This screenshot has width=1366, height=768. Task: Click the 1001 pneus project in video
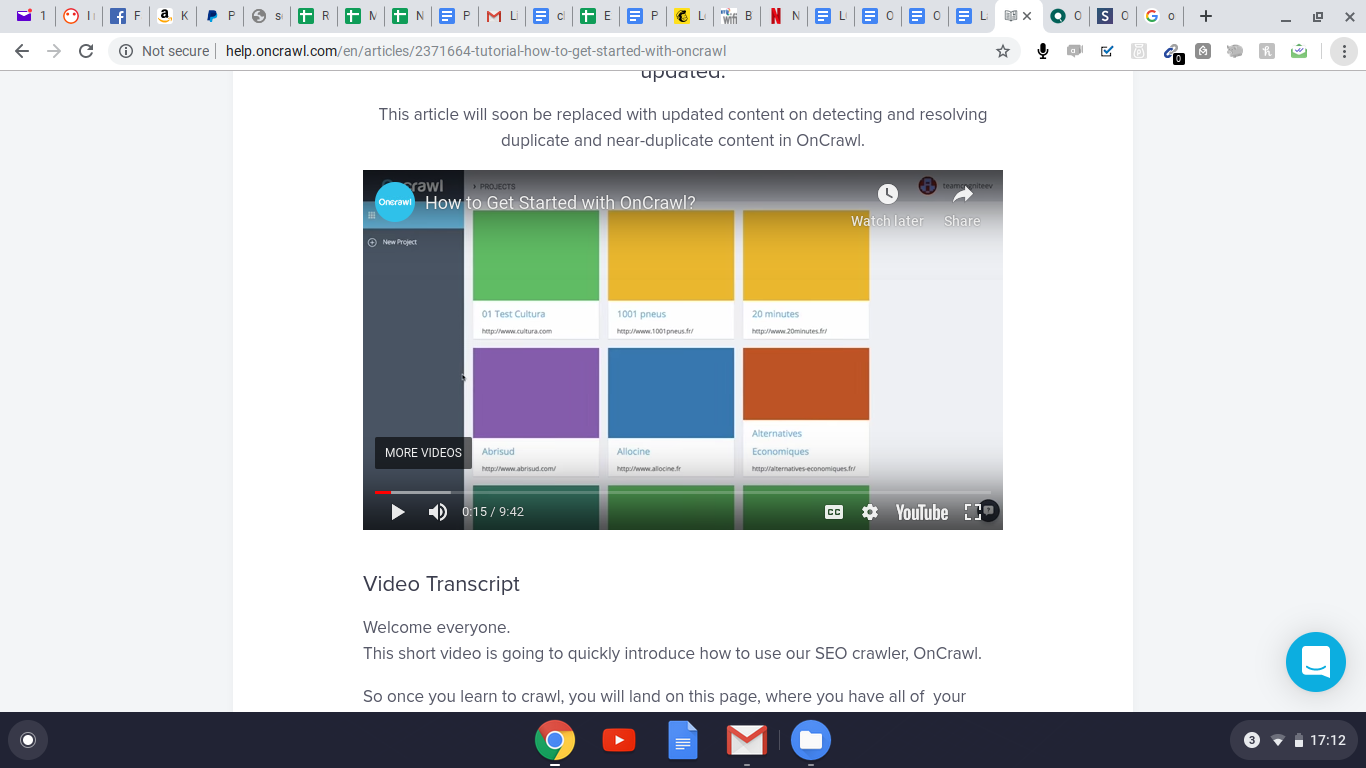click(671, 274)
